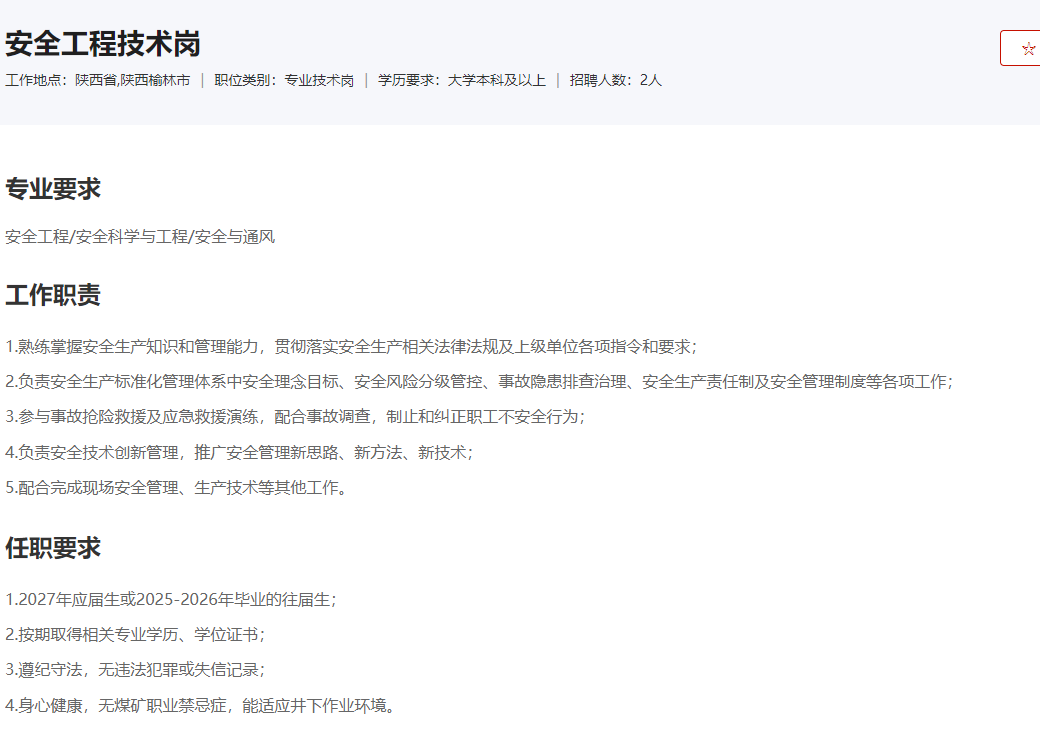Click the 工作职责 section heading
Viewport: 1040px width, 734px height.
[53, 295]
